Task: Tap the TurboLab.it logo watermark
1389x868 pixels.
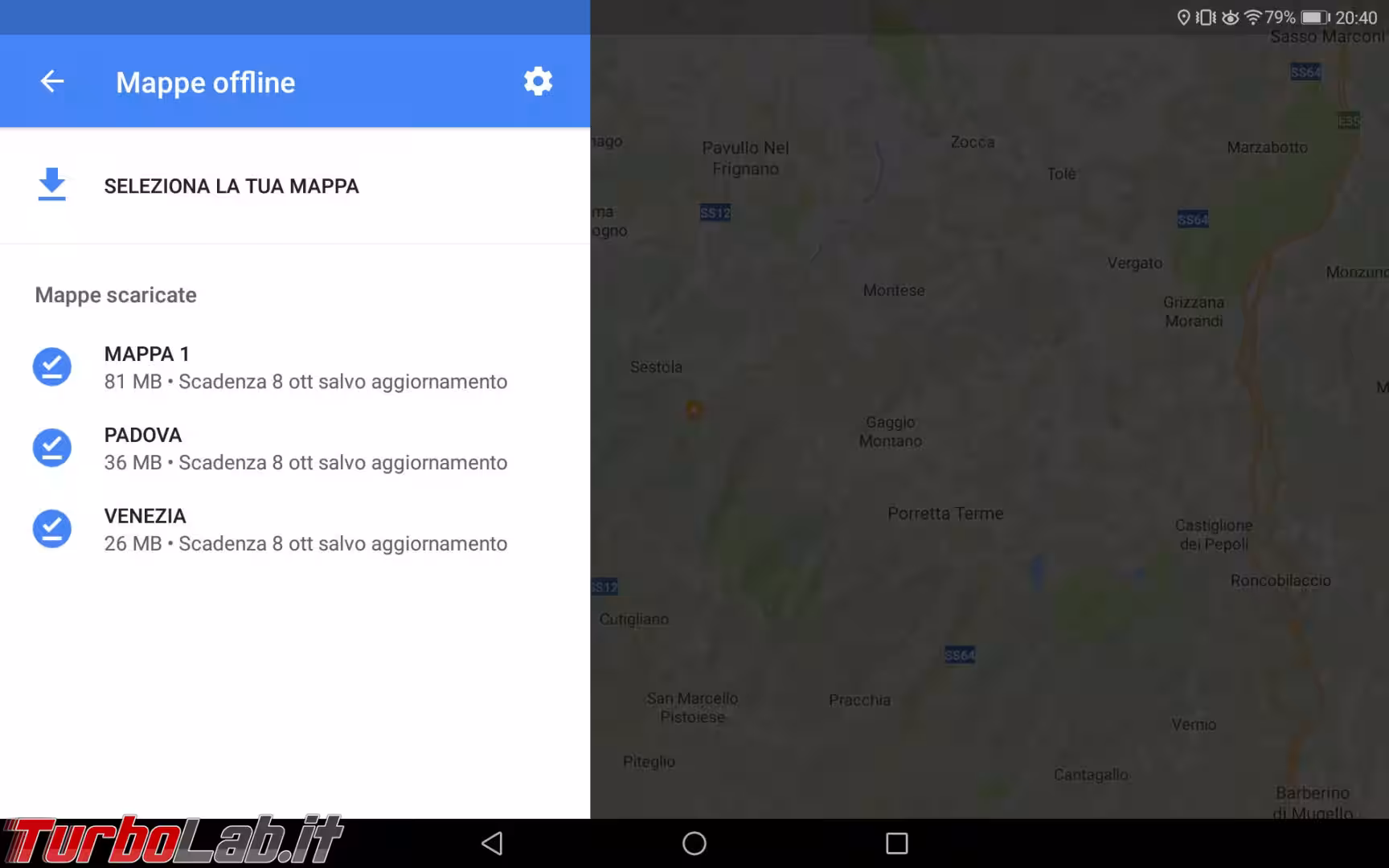Action: coord(173,841)
